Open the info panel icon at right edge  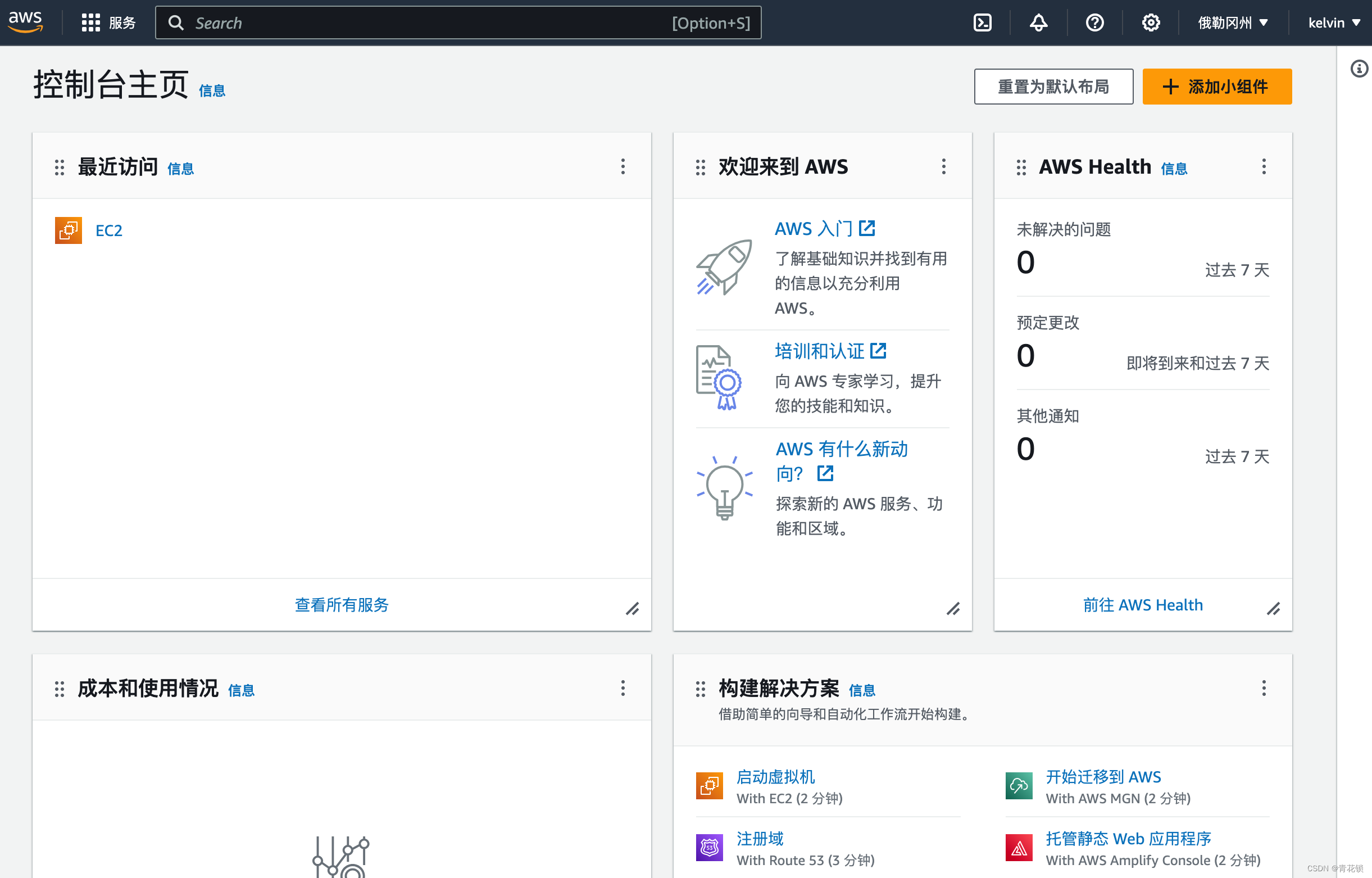(1359, 69)
